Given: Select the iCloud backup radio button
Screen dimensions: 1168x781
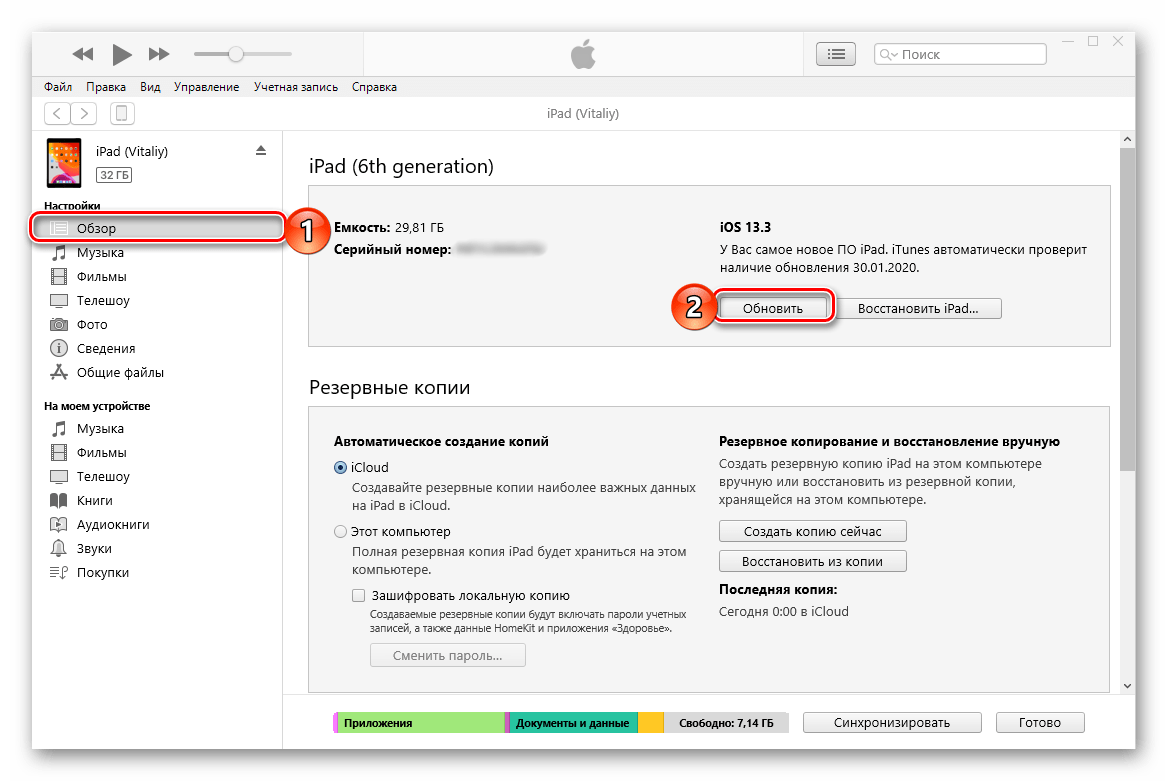Looking at the screenshot, I should (x=341, y=467).
